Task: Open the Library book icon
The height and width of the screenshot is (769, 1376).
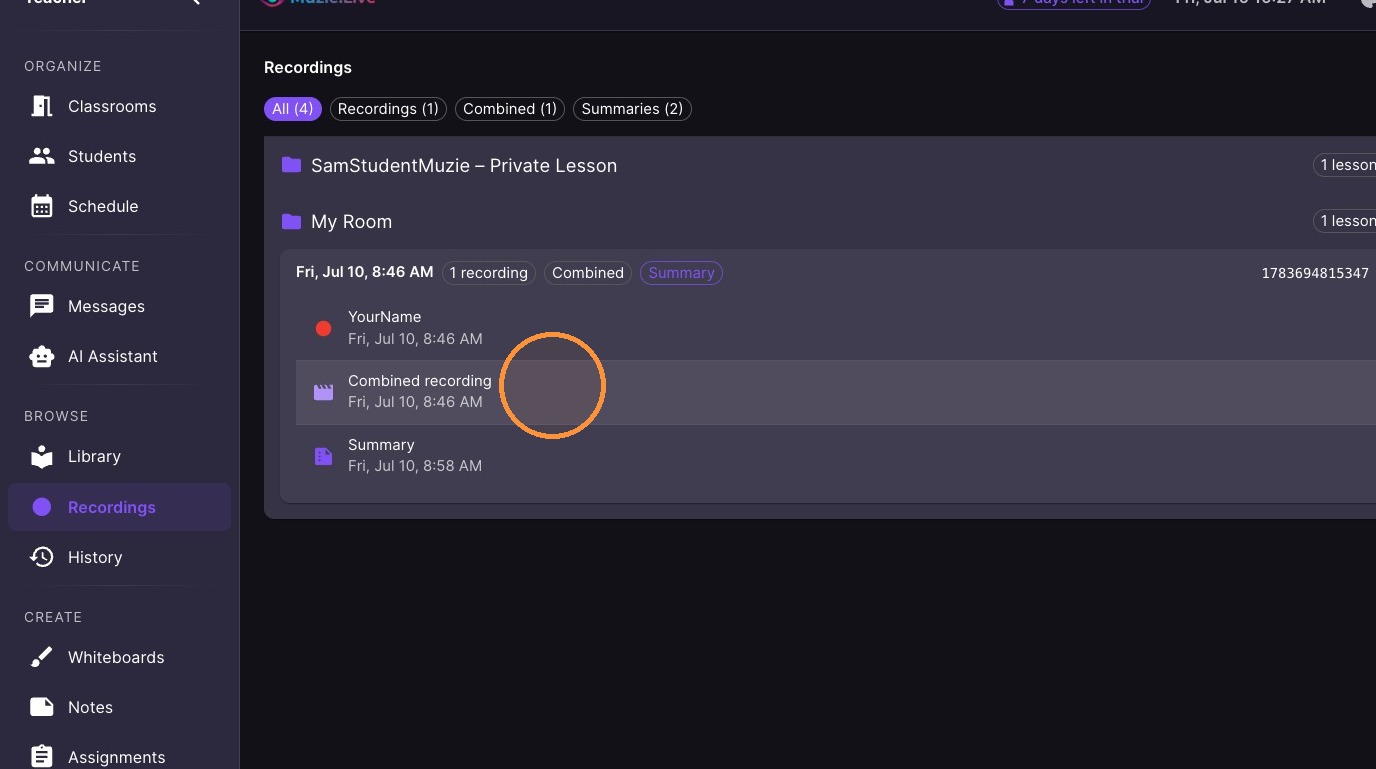Action: pyautogui.click(x=42, y=456)
